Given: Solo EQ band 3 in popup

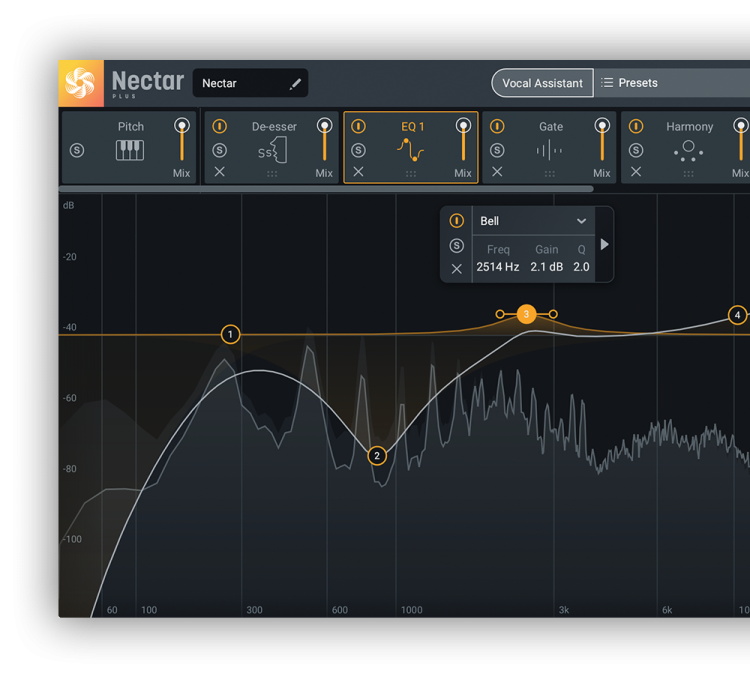Looking at the screenshot, I should tap(457, 246).
